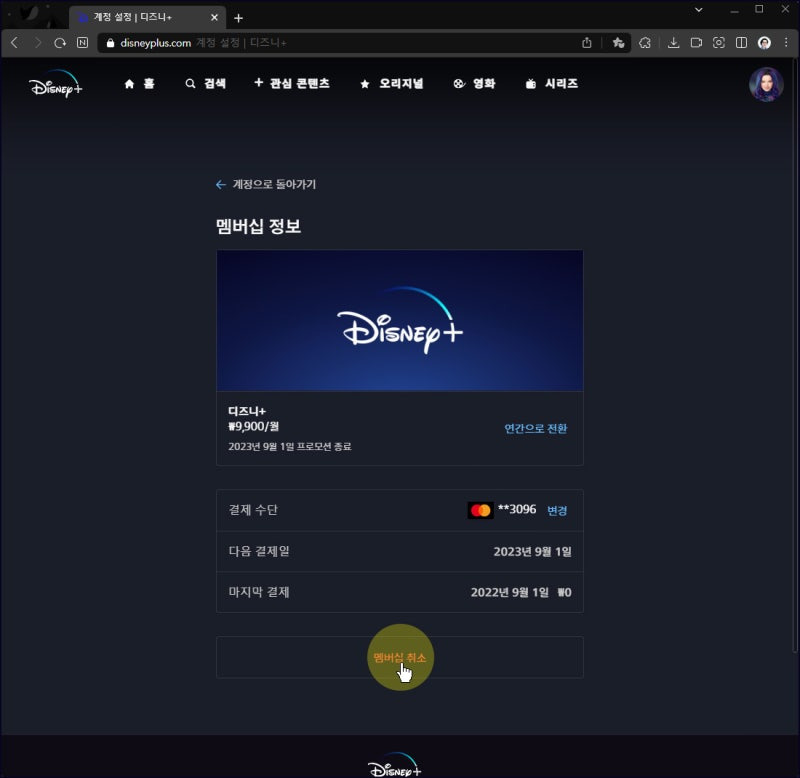Open a new browser tab

pos(238,18)
